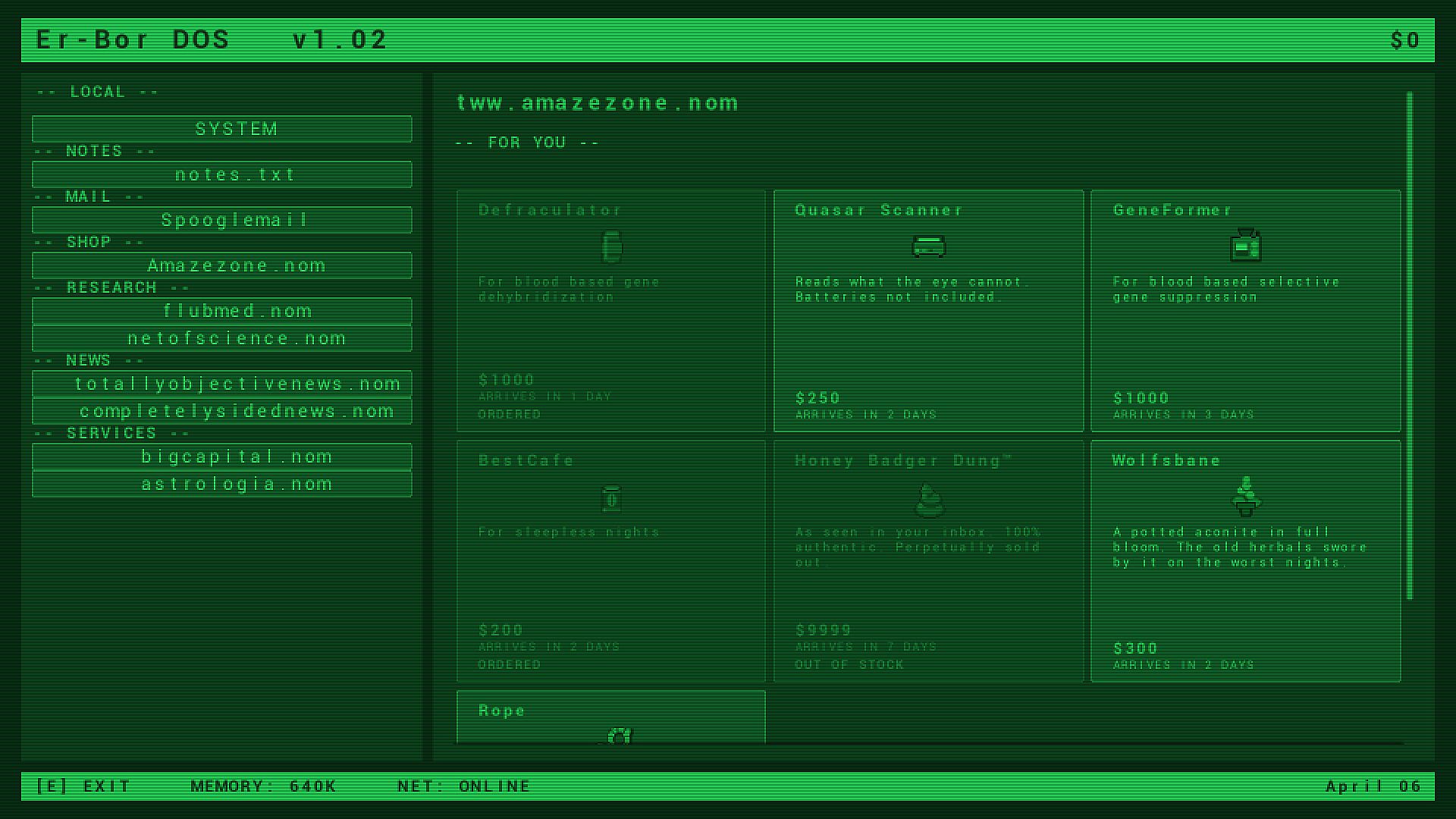Click the tww.amazezone.nom address
The image size is (1456, 819).
coord(597,102)
